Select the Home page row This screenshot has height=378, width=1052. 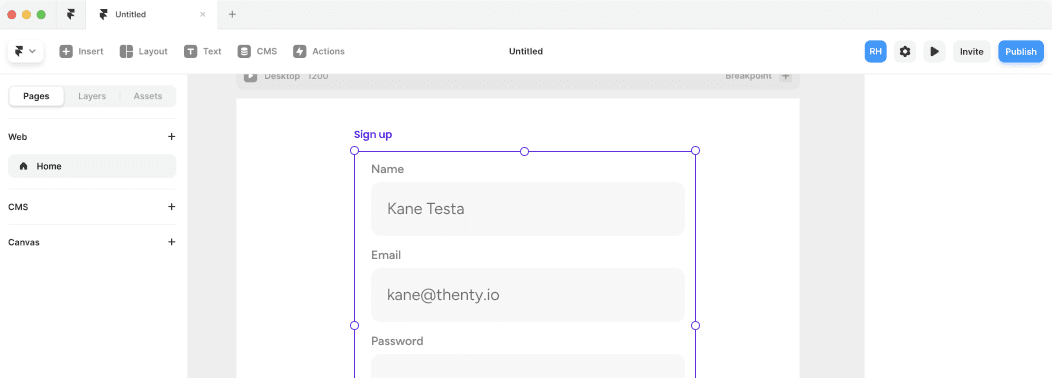(x=92, y=166)
